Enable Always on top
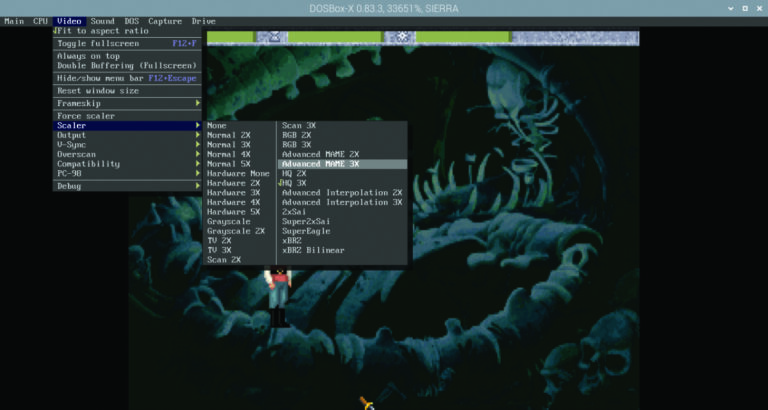Viewport: 768px width, 410px height. coord(88,56)
